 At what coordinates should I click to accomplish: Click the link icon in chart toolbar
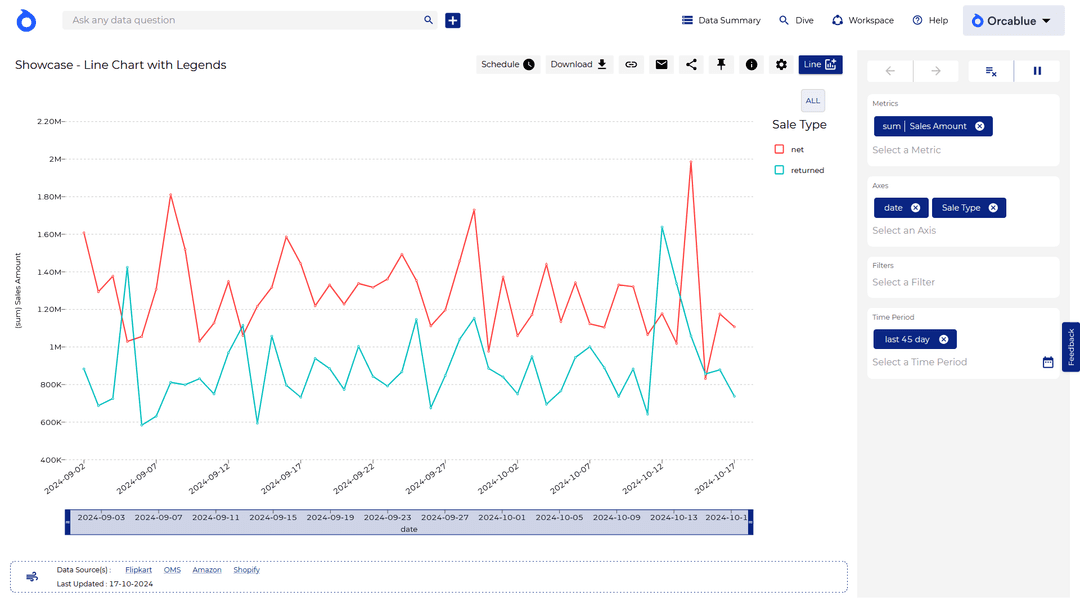[x=631, y=65]
